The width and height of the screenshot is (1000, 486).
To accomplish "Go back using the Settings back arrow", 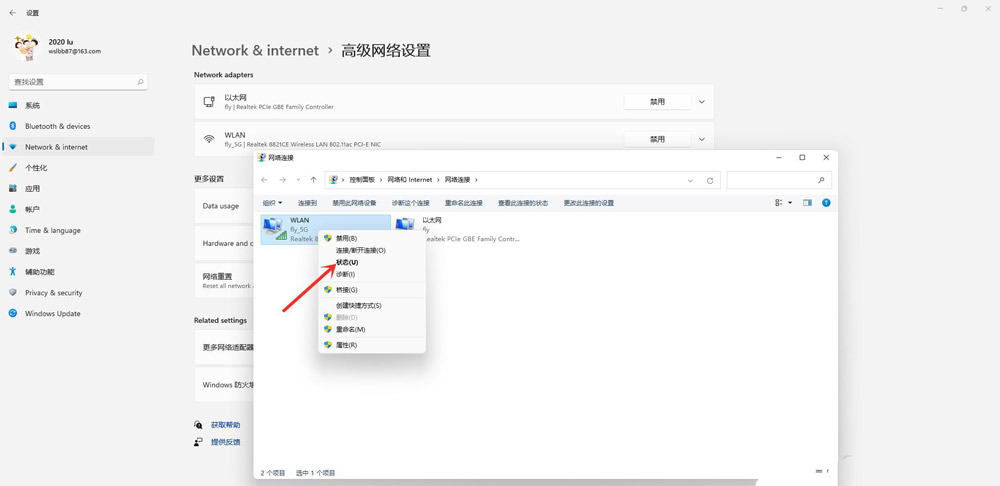I will tap(13, 13).
